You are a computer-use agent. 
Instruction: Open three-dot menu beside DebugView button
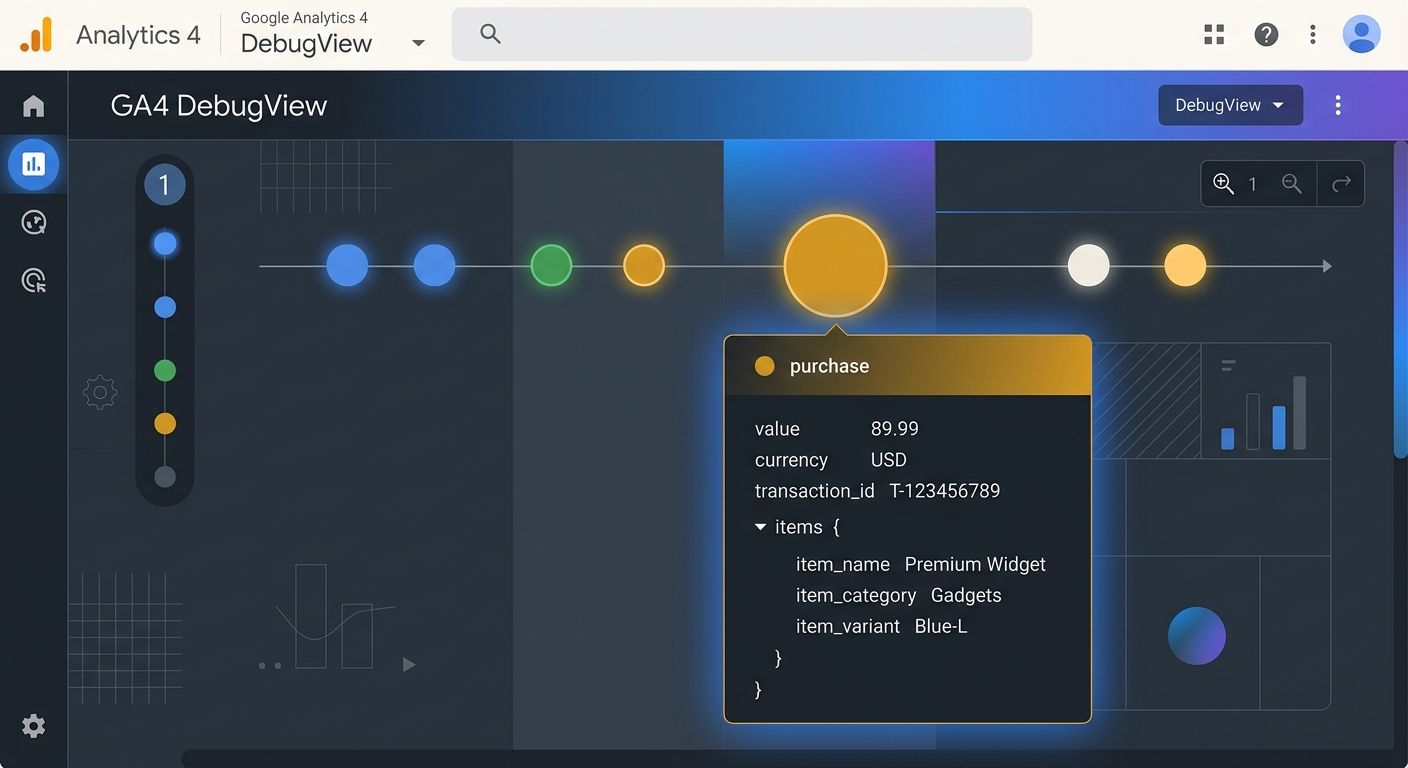tap(1338, 105)
